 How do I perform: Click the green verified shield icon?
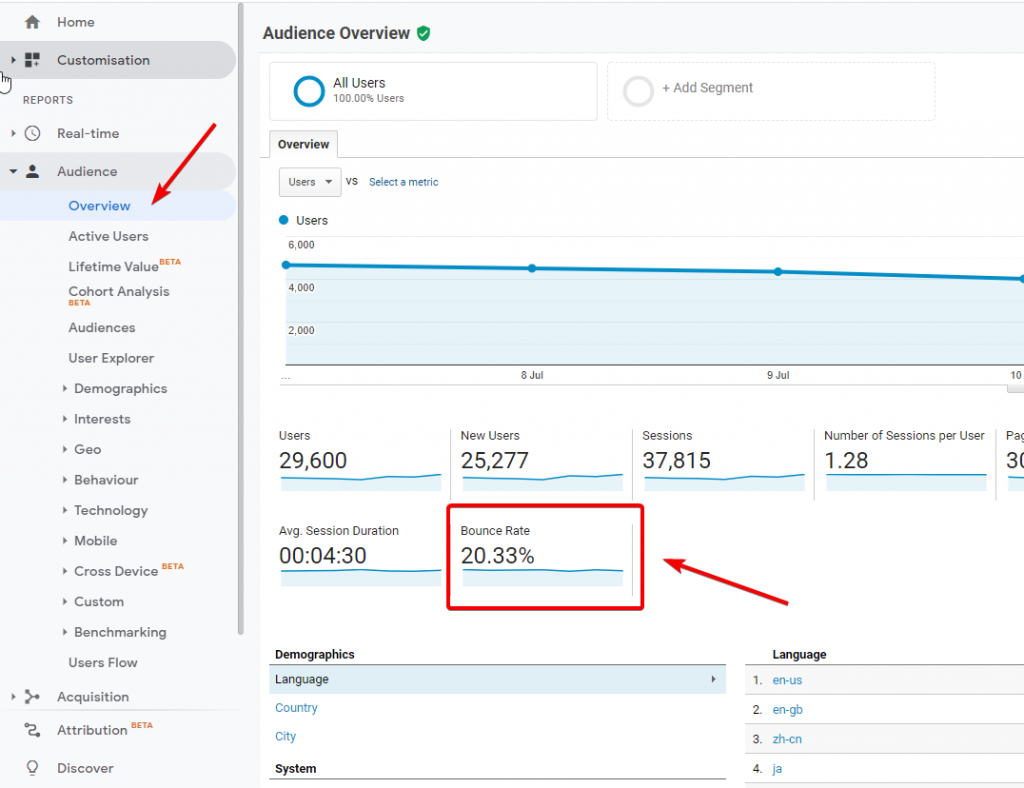pyautogui.click(x=424, y=33)
